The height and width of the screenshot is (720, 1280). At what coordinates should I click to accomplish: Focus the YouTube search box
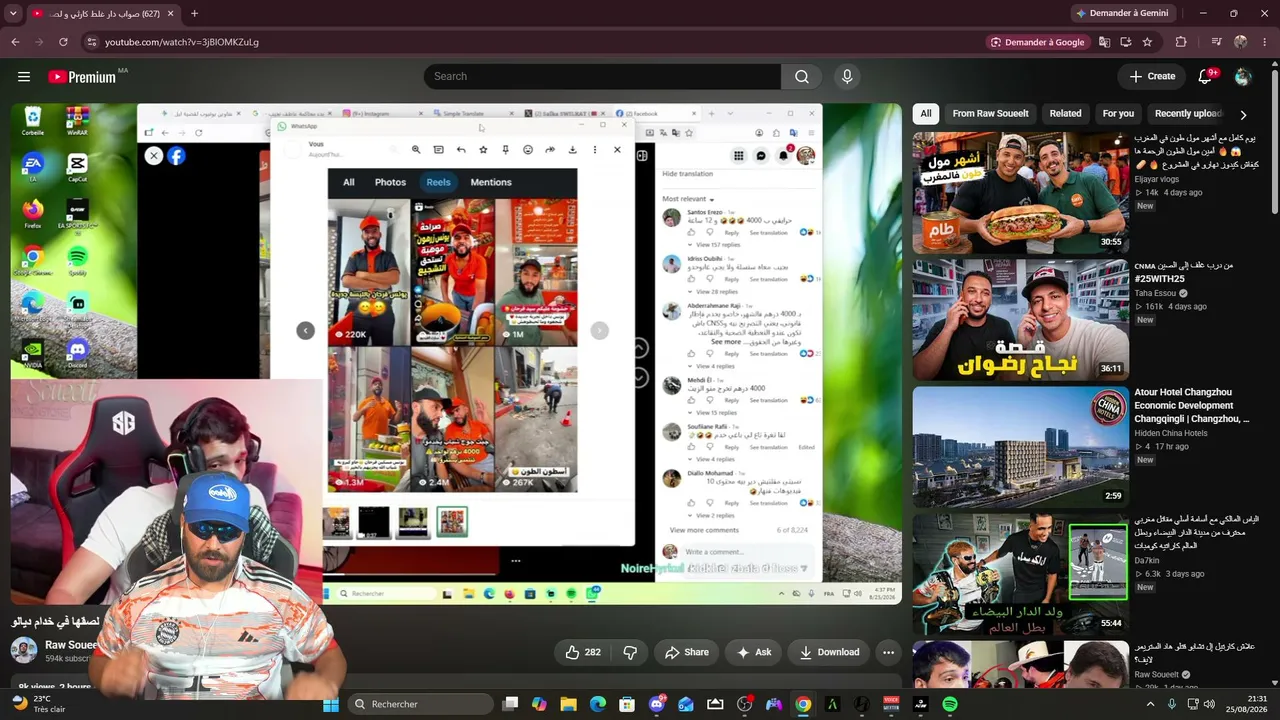(x=602, y=77)
